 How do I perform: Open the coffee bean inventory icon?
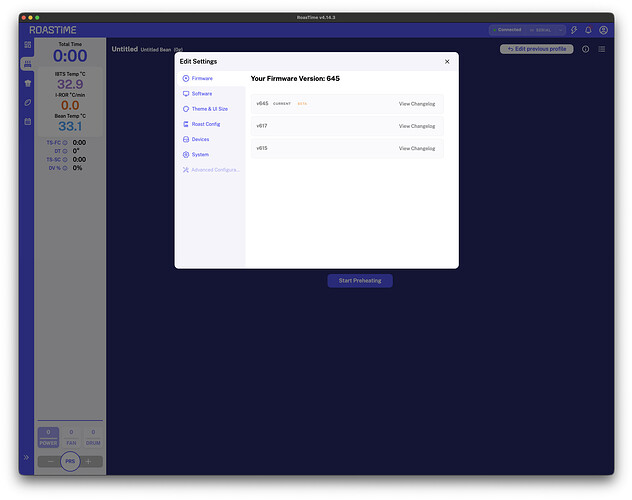point(27,102)
